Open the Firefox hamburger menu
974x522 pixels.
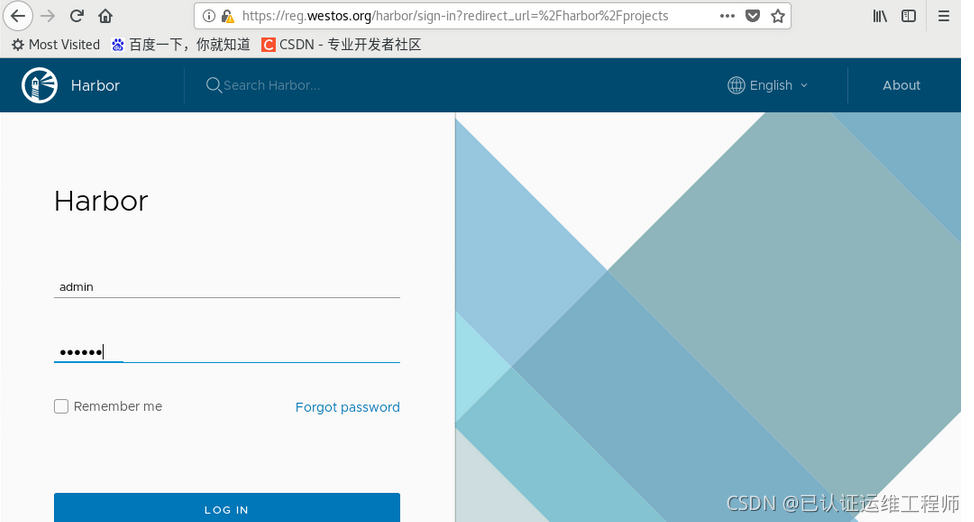click(x=943, y=16)
